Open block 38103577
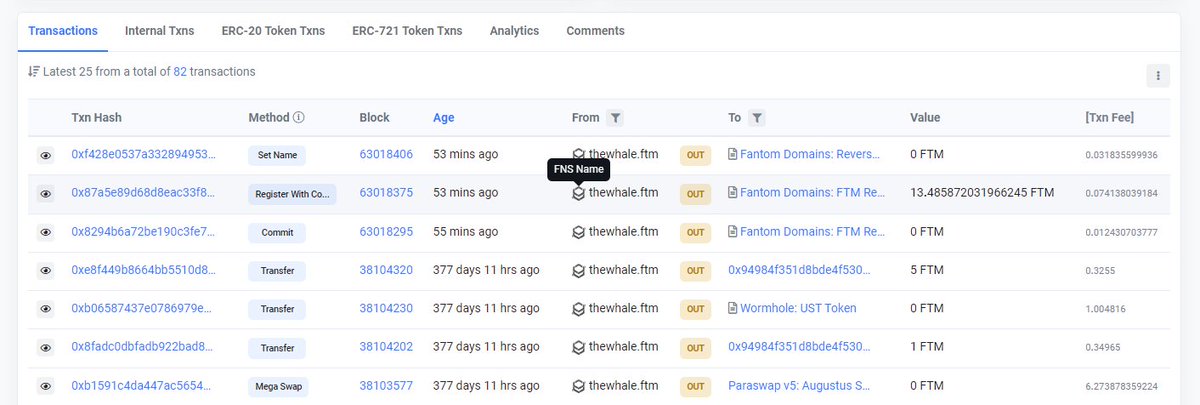This screenshot has height=405, width=1200. (x=386, y=386)
